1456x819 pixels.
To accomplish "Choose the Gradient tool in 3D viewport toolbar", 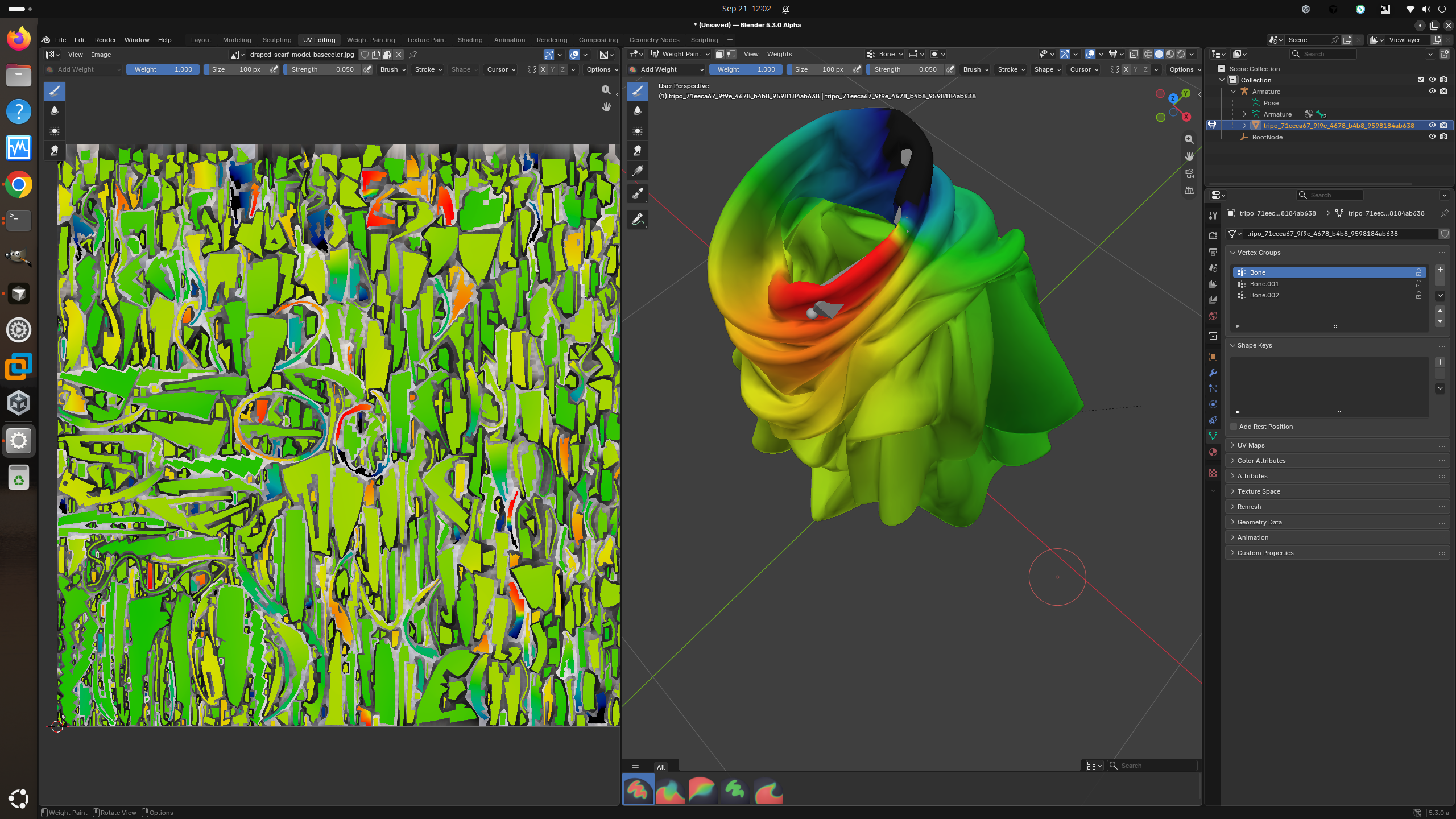I will pos(638,171).
